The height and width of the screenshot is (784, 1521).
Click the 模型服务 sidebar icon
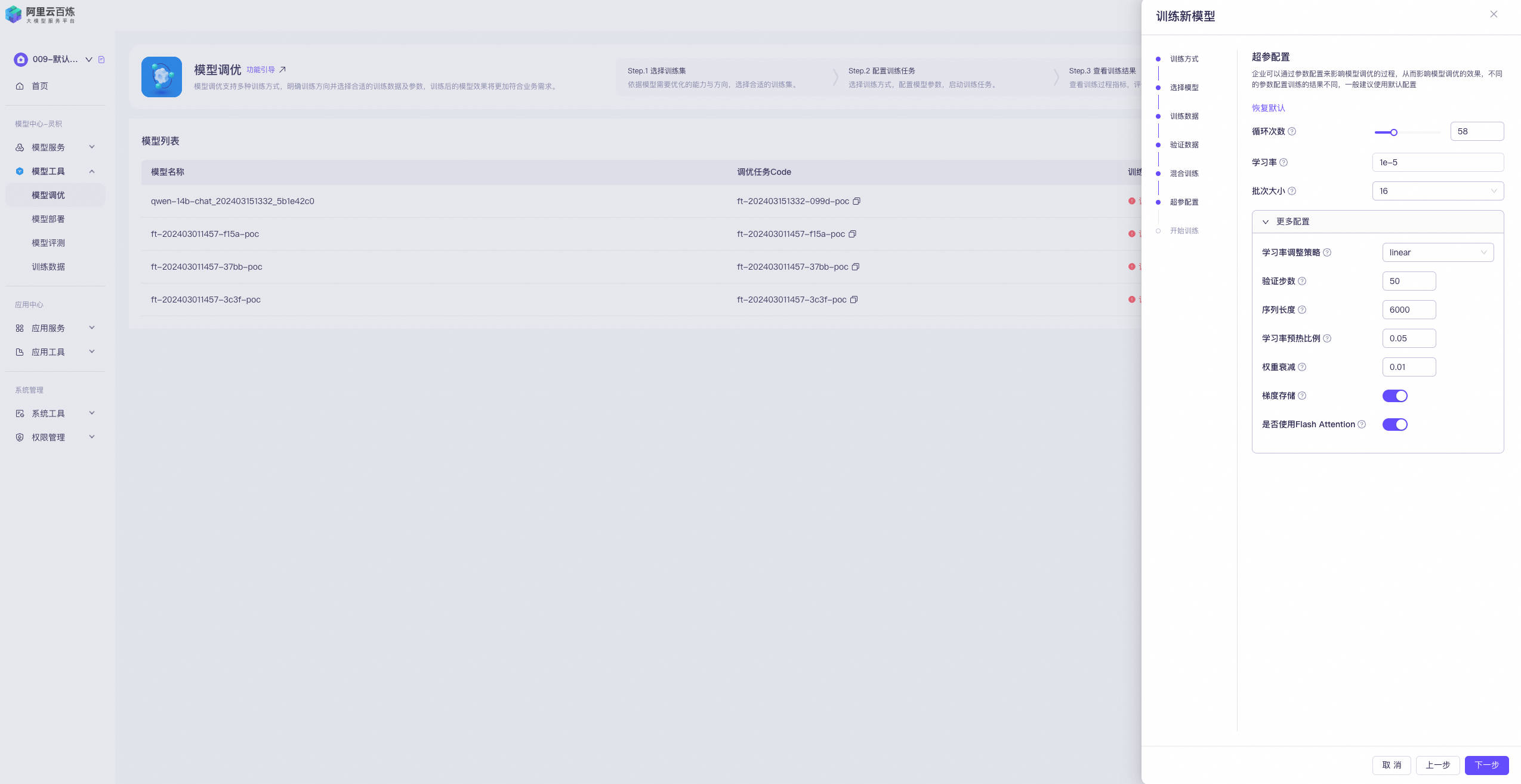20,147
